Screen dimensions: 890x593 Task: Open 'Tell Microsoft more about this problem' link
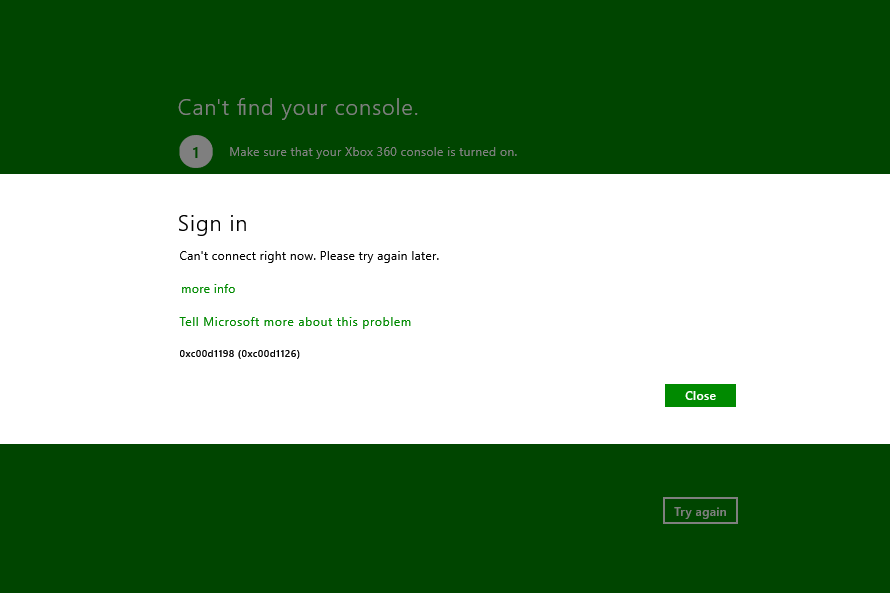click(295, 322)
